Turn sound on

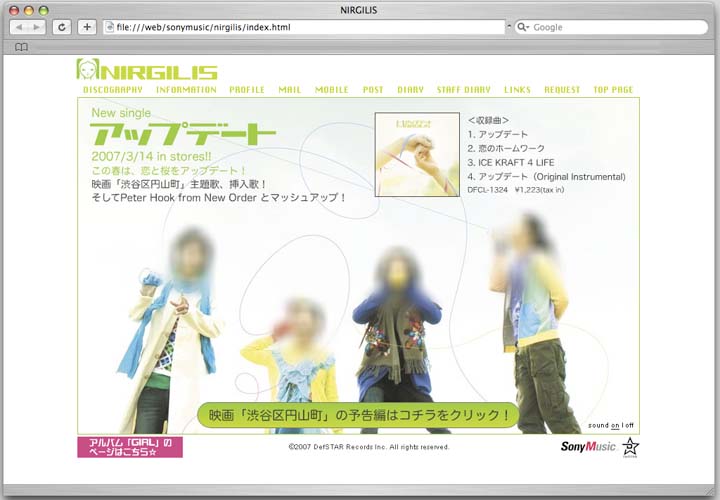tap(615, 425)
